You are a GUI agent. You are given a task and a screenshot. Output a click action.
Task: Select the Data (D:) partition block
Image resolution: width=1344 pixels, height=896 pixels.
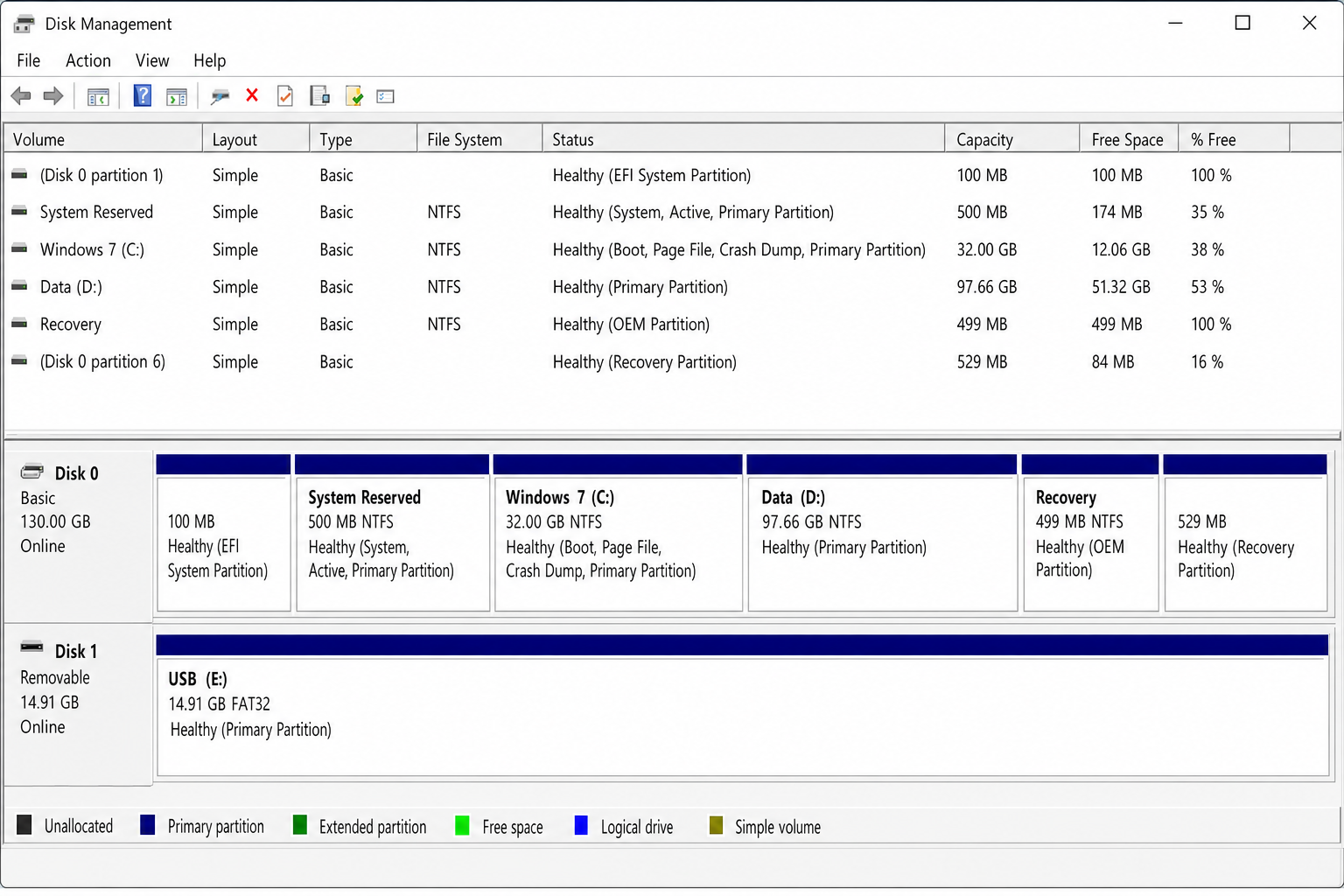click(882, 533)
